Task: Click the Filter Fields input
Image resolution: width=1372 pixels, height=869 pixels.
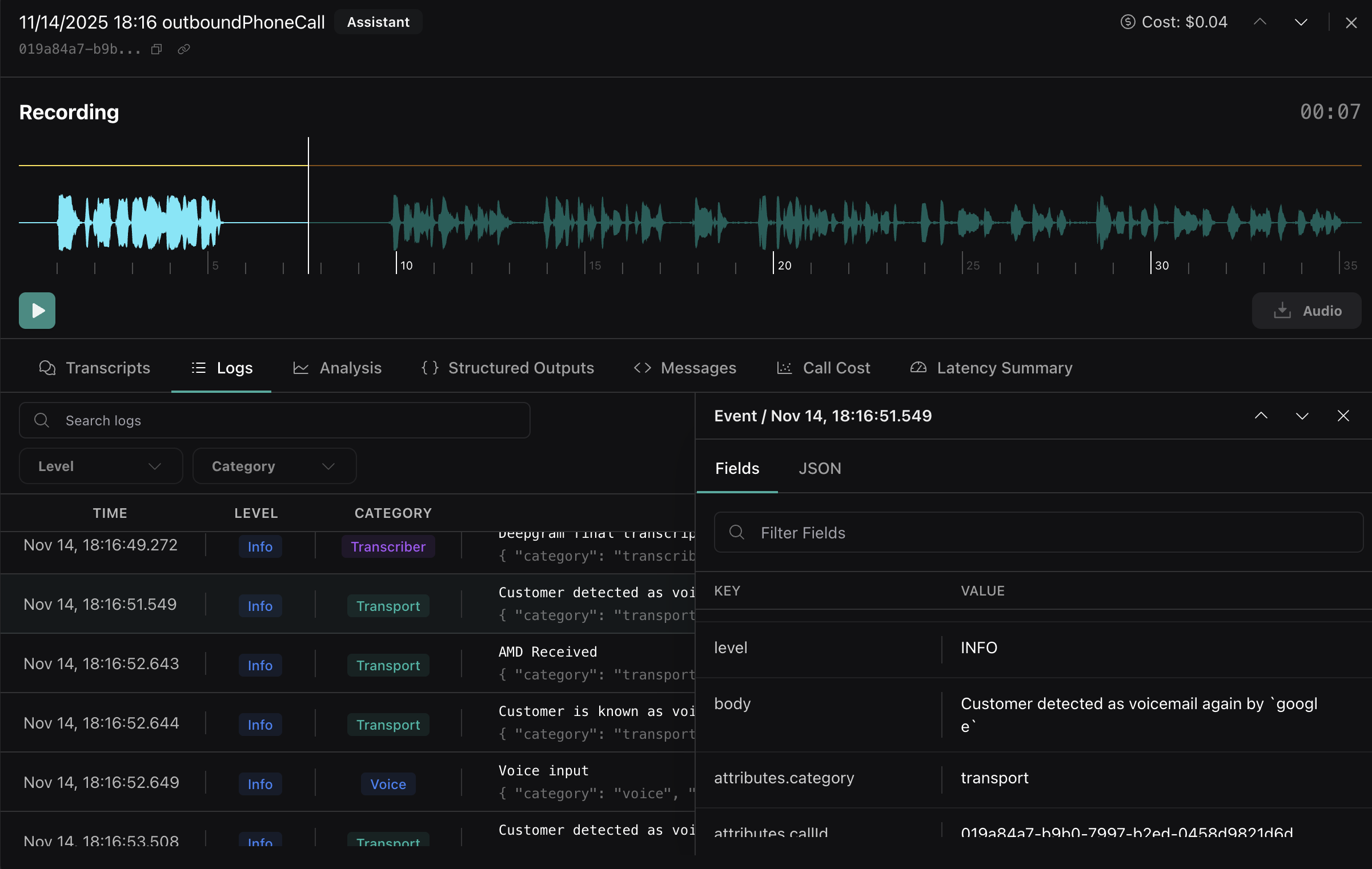Action: 1038,532
